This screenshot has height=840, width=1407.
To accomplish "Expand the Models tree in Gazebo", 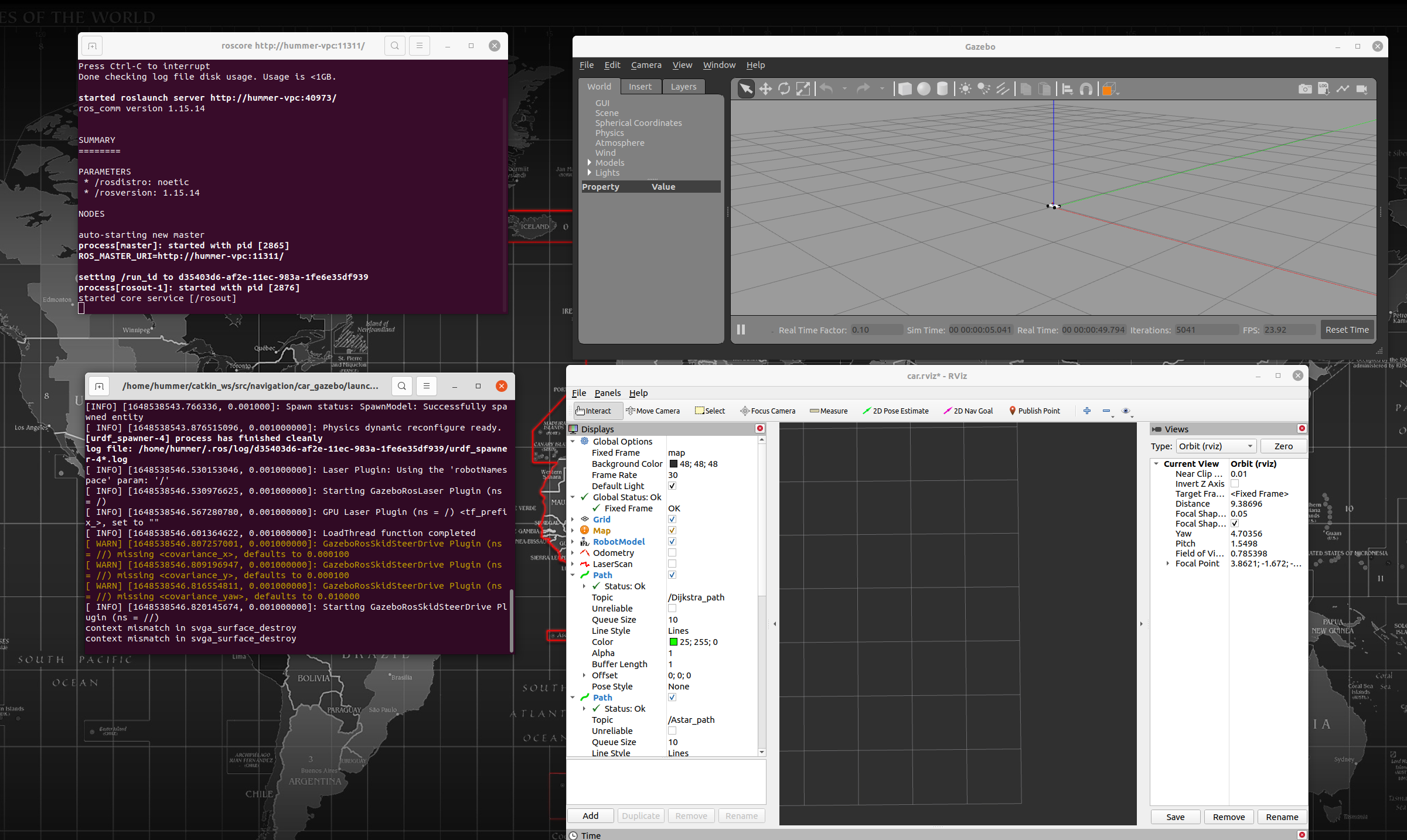I will click(590, 163).
